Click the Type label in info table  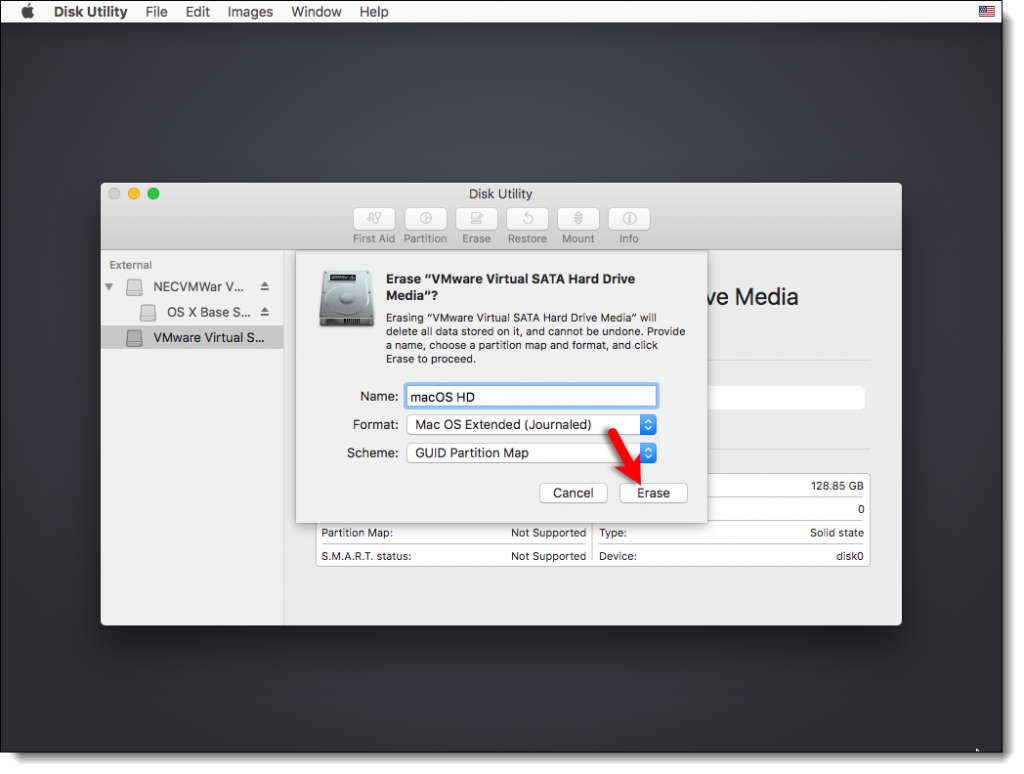click(x=613, y=533)
